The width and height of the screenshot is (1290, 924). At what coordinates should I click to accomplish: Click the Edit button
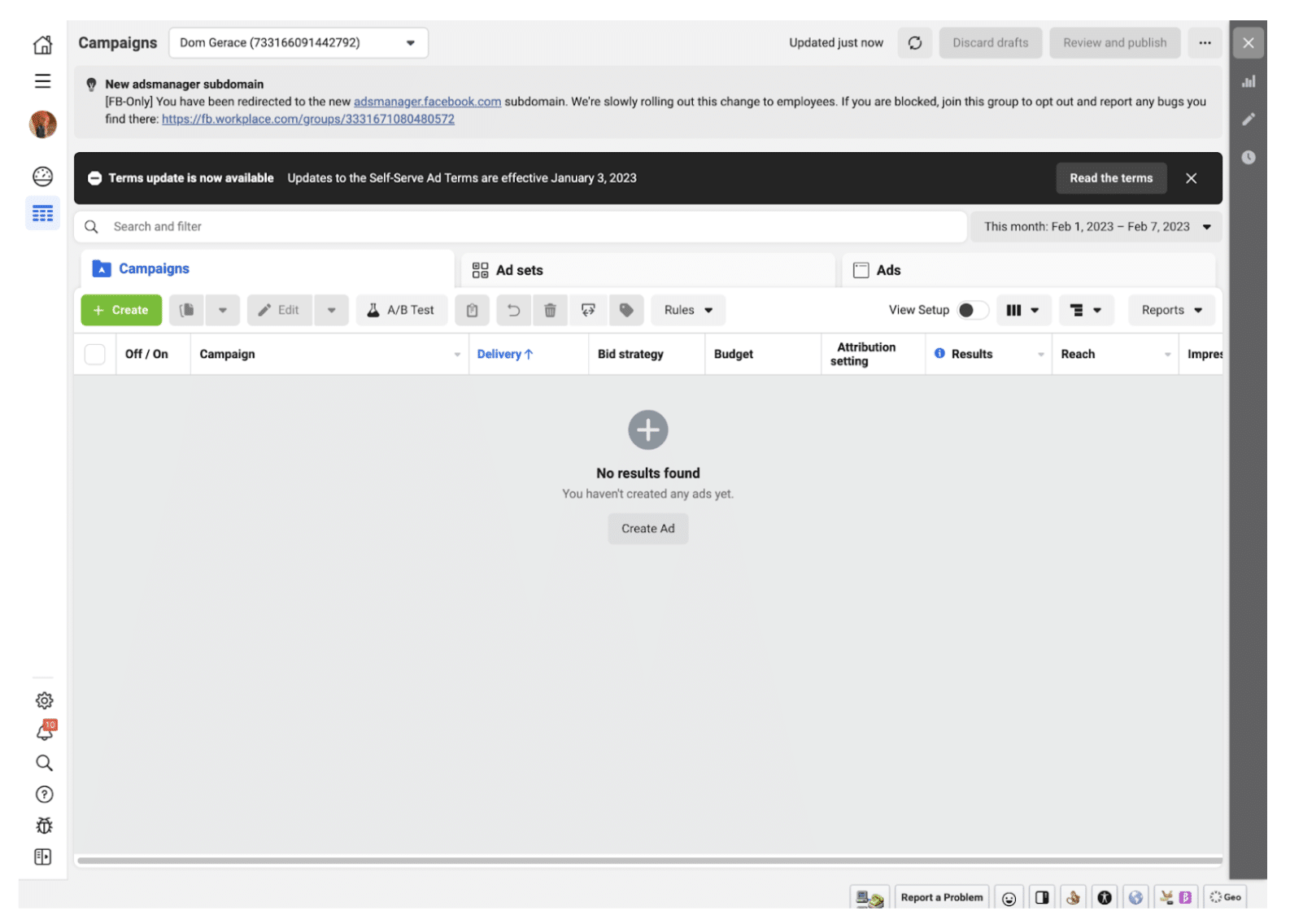pyautogui.click(x=280, y=310)
